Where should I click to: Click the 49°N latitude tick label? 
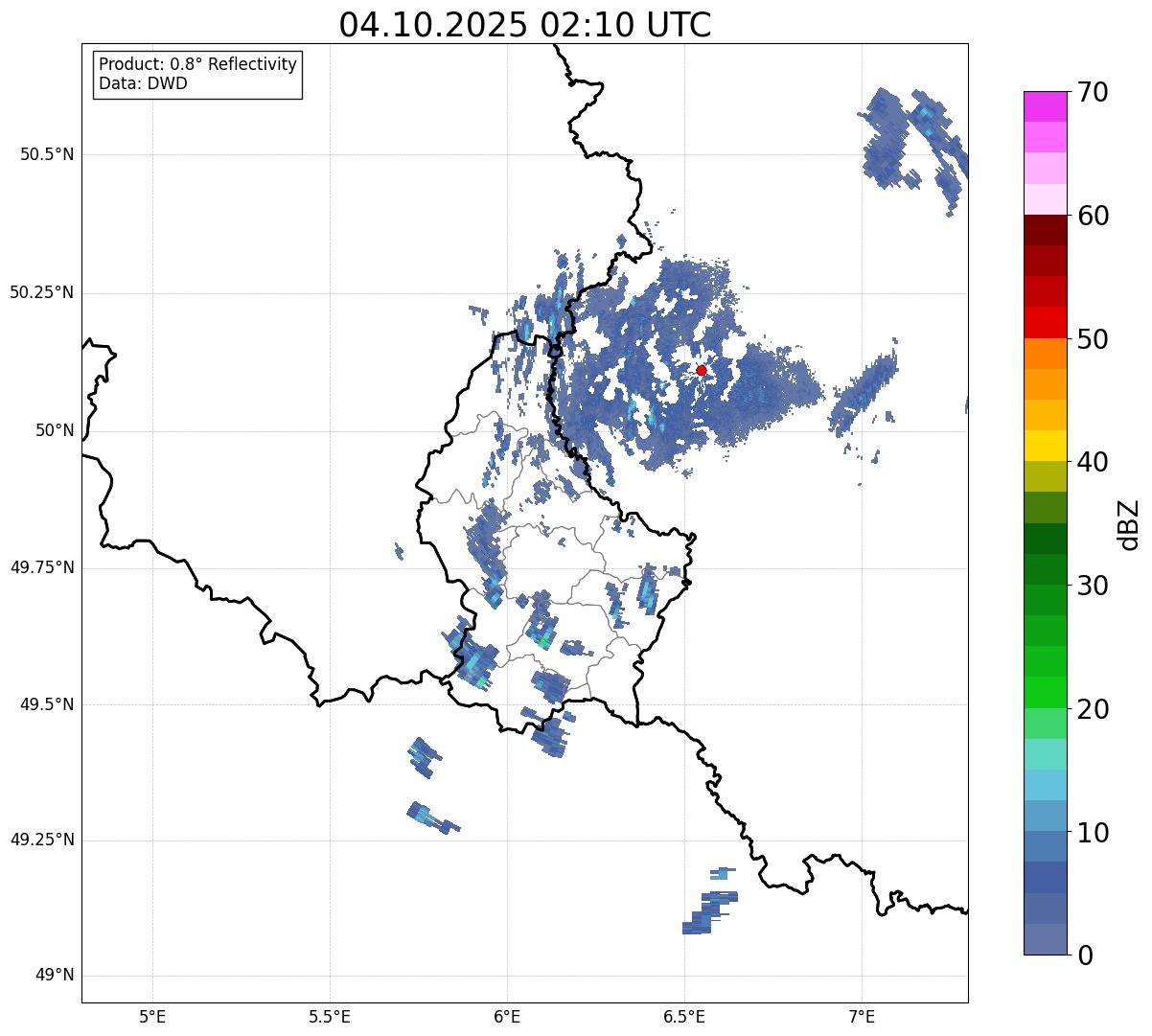[x=55, y=976]
